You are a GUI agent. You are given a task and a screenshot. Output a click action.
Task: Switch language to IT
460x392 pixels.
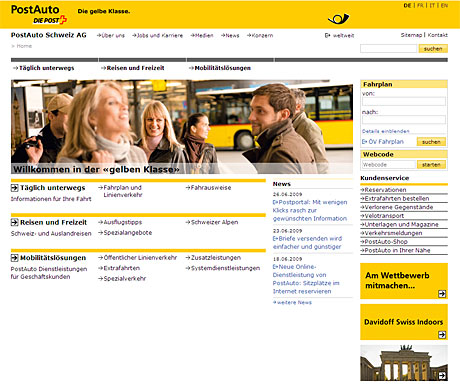(x=432, y=5)
